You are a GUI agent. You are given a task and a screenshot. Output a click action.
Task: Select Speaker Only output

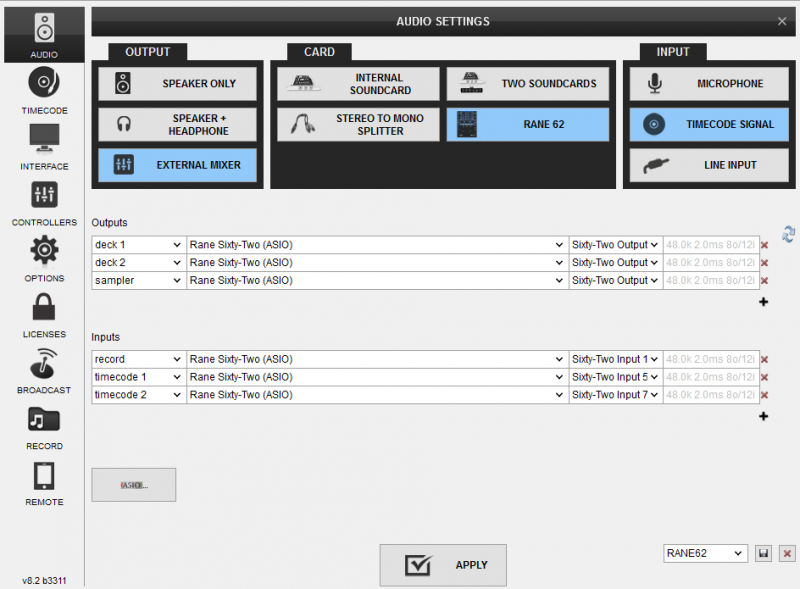tap(178, 84)
